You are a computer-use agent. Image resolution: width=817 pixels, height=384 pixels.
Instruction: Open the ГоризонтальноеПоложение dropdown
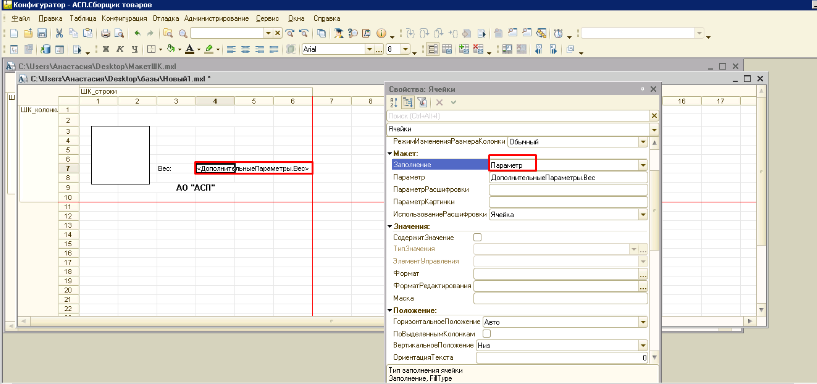point(643,322)
